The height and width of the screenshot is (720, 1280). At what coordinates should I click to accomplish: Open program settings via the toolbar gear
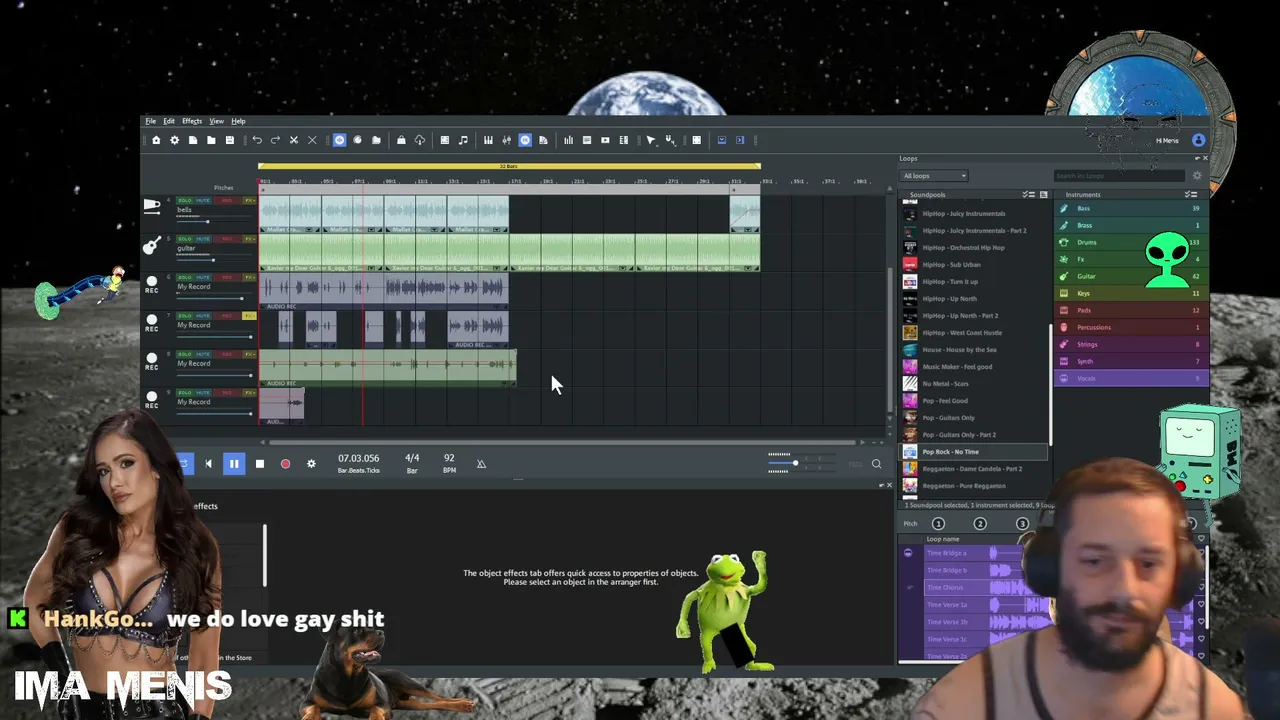pyautogui.click(x=174, y=140)
